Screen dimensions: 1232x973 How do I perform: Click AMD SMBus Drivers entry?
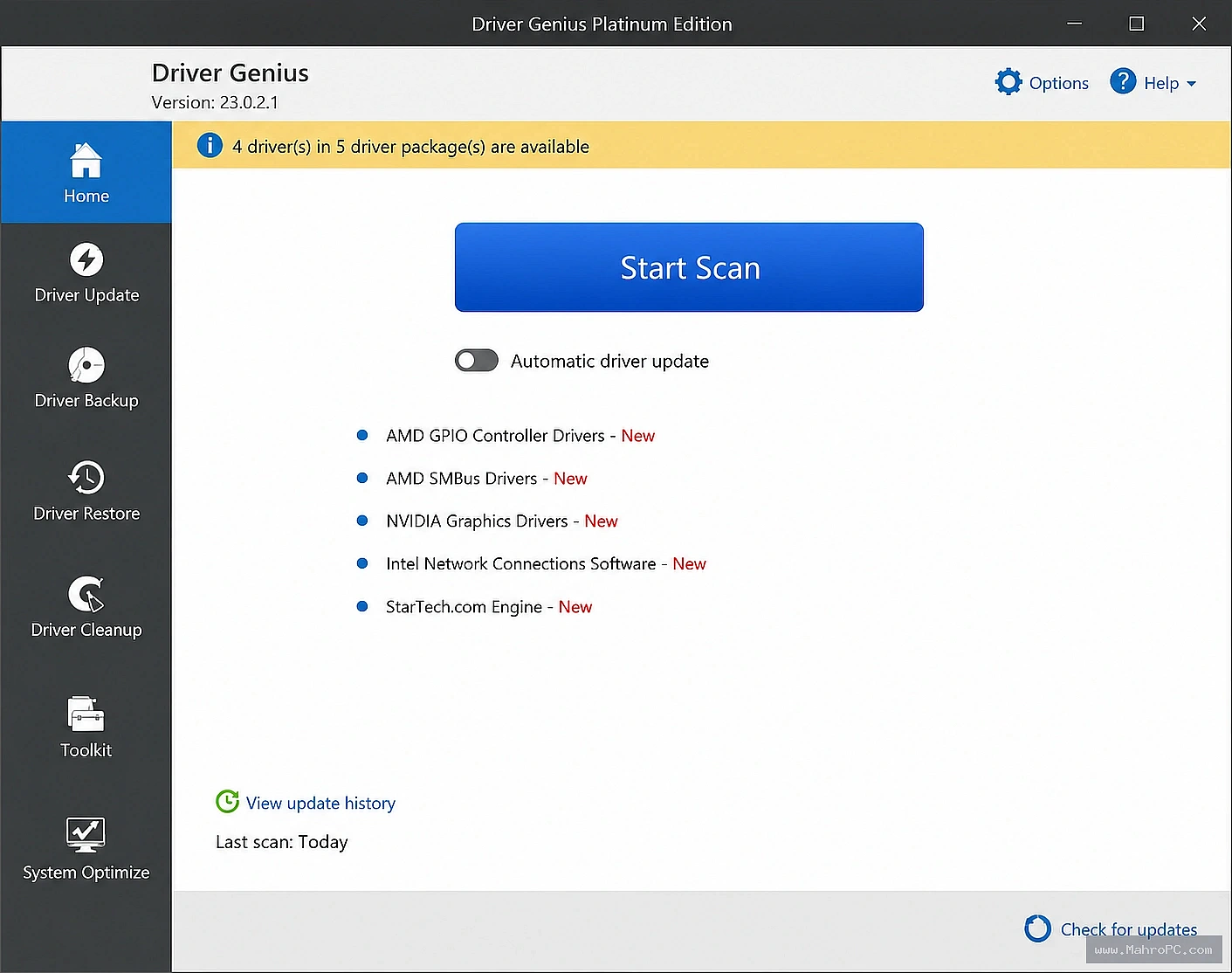(x=486, y=479)
